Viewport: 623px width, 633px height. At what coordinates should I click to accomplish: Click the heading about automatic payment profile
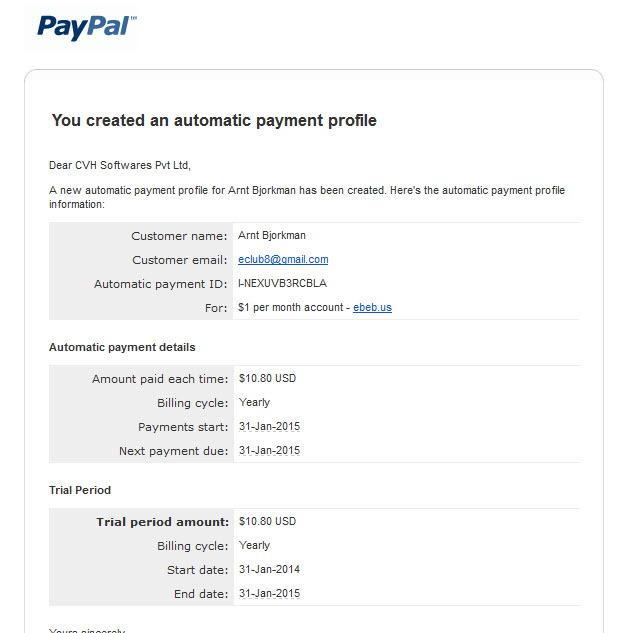[214, 120]
